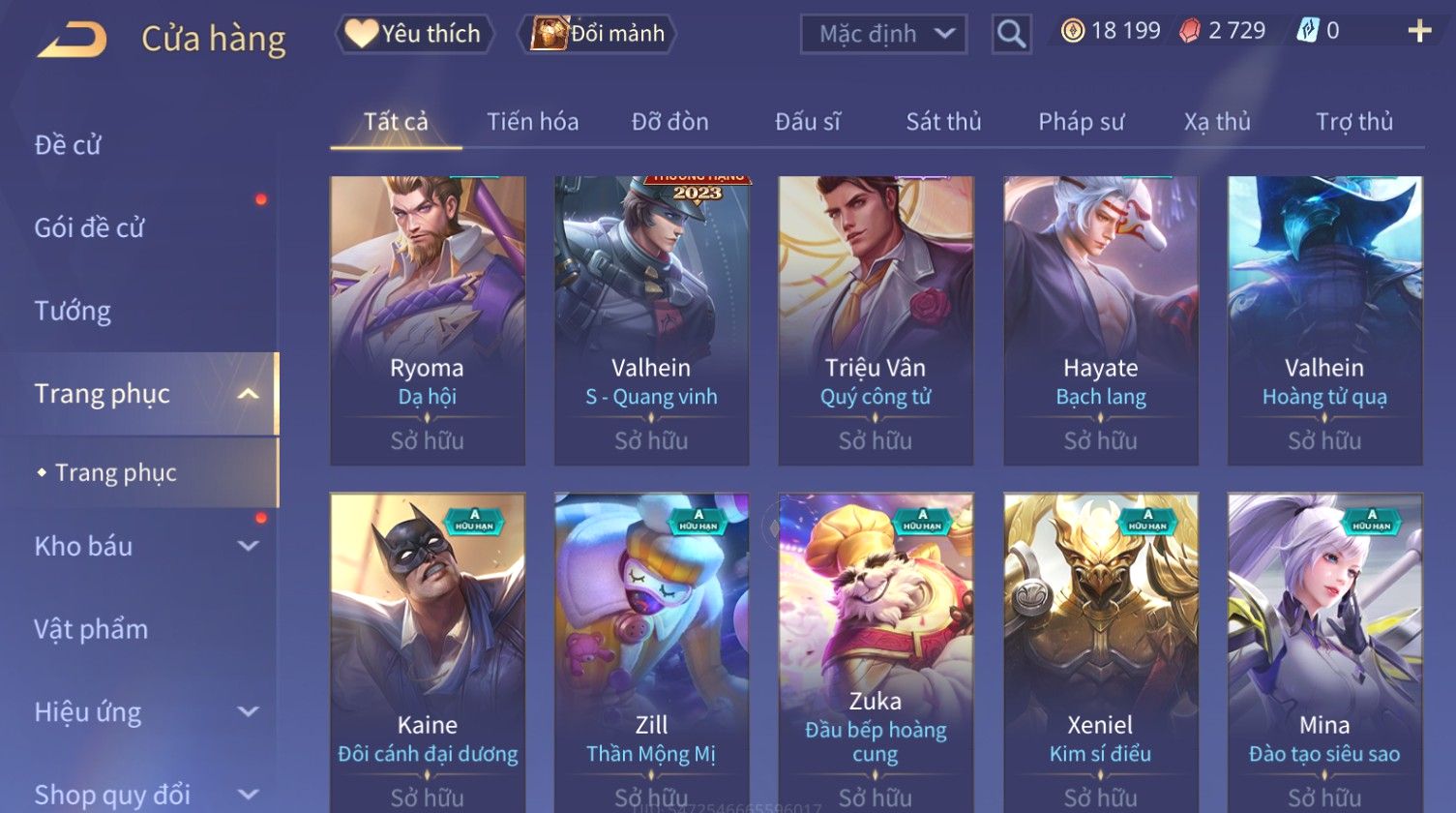Tap the gold coin balance icon

[x=1072, y=31]
